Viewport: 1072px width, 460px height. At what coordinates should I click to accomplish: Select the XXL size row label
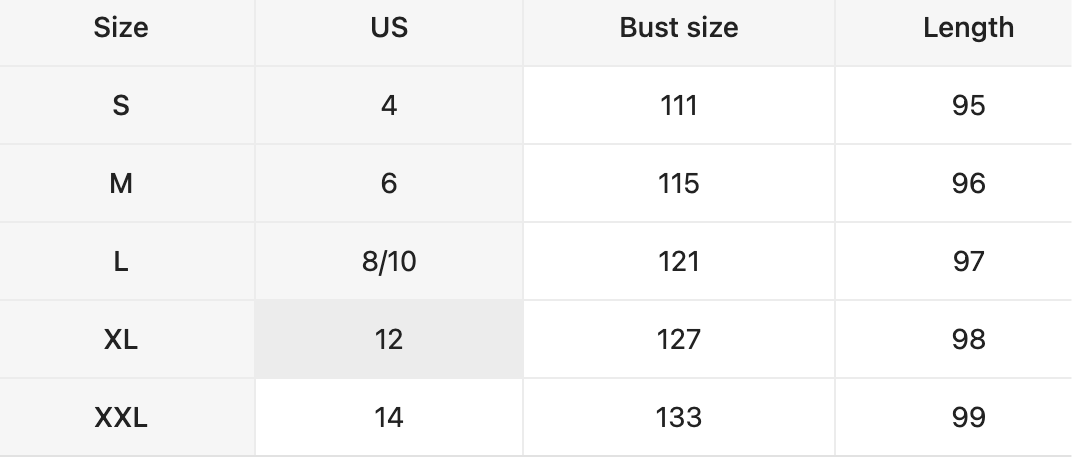(121, 417)
